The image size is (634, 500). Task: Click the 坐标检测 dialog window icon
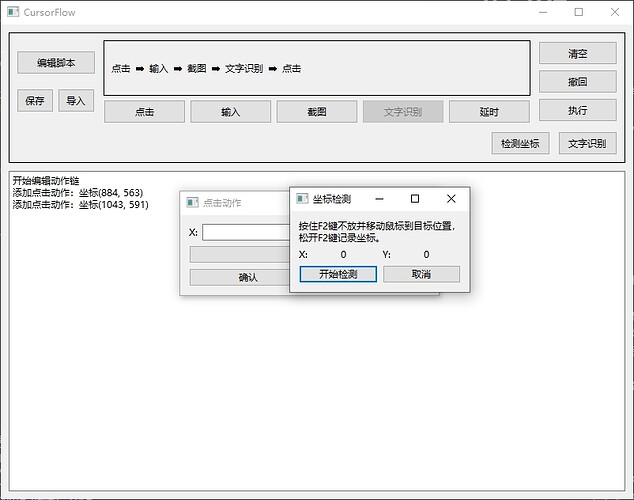point(302,198)
